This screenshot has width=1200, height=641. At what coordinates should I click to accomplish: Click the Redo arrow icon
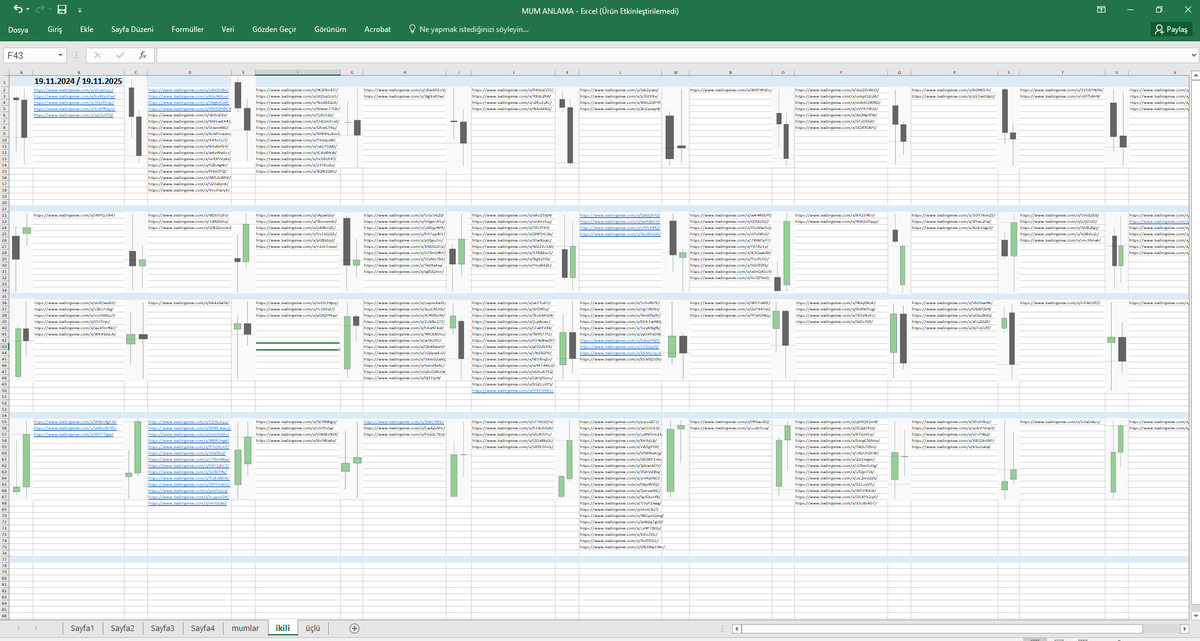pyautogui.click(x=40, y=9)
